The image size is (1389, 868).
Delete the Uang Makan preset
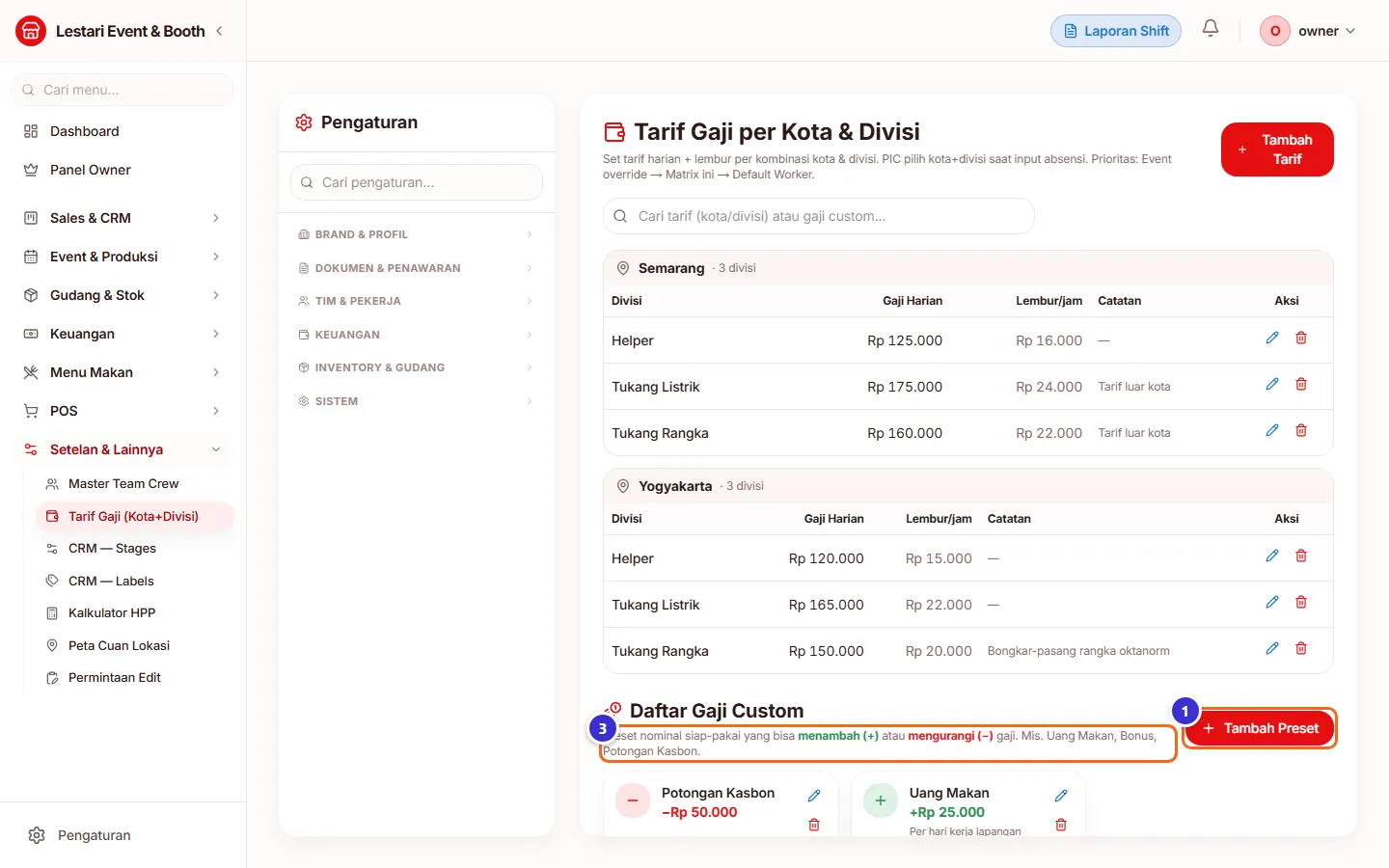click(1061, 825)
